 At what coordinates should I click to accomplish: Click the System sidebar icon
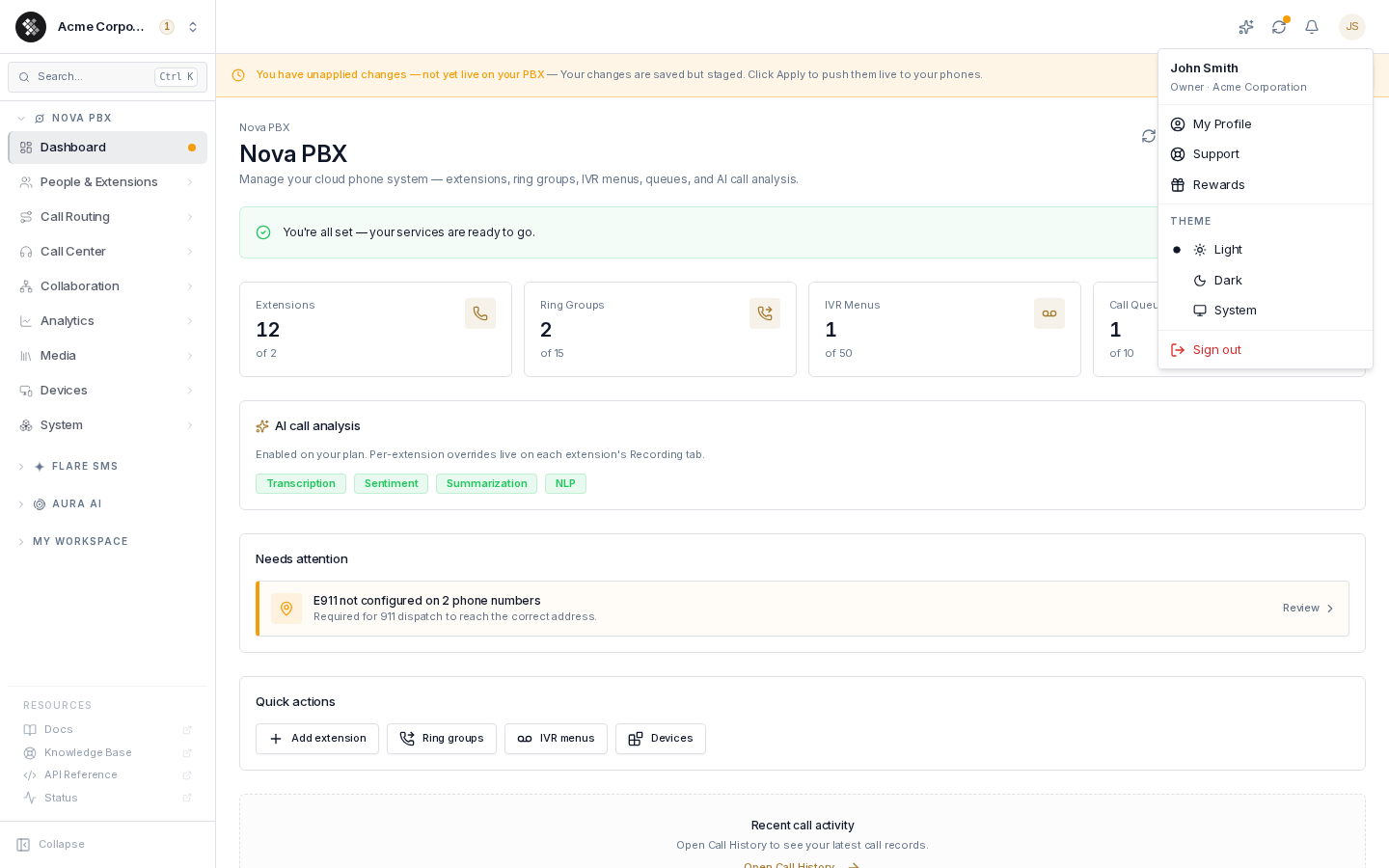[26, 425]
